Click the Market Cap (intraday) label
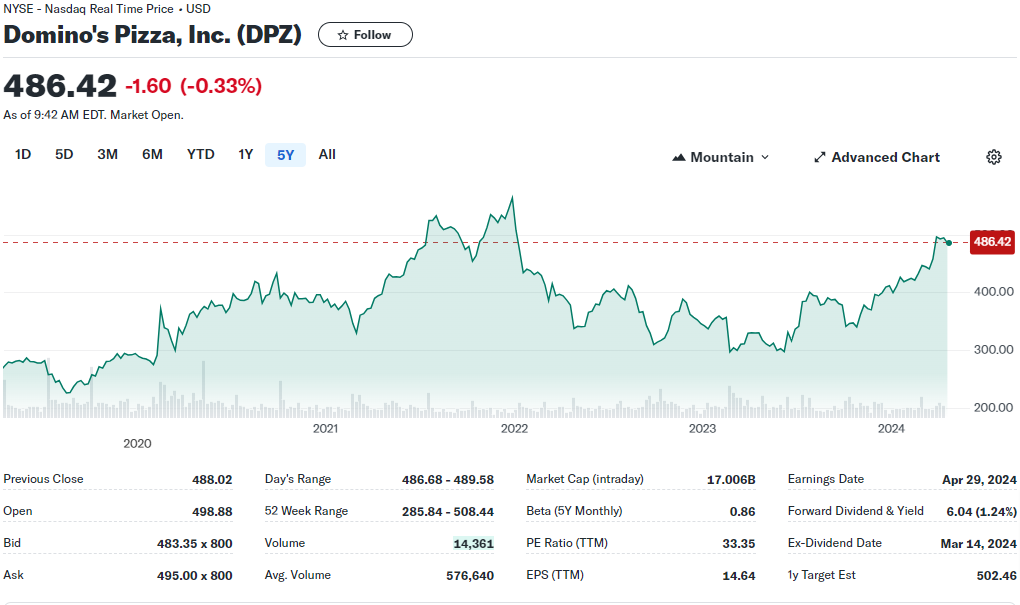The width and height of the screenshot is (1020, 605). click(x=585, y=479)
